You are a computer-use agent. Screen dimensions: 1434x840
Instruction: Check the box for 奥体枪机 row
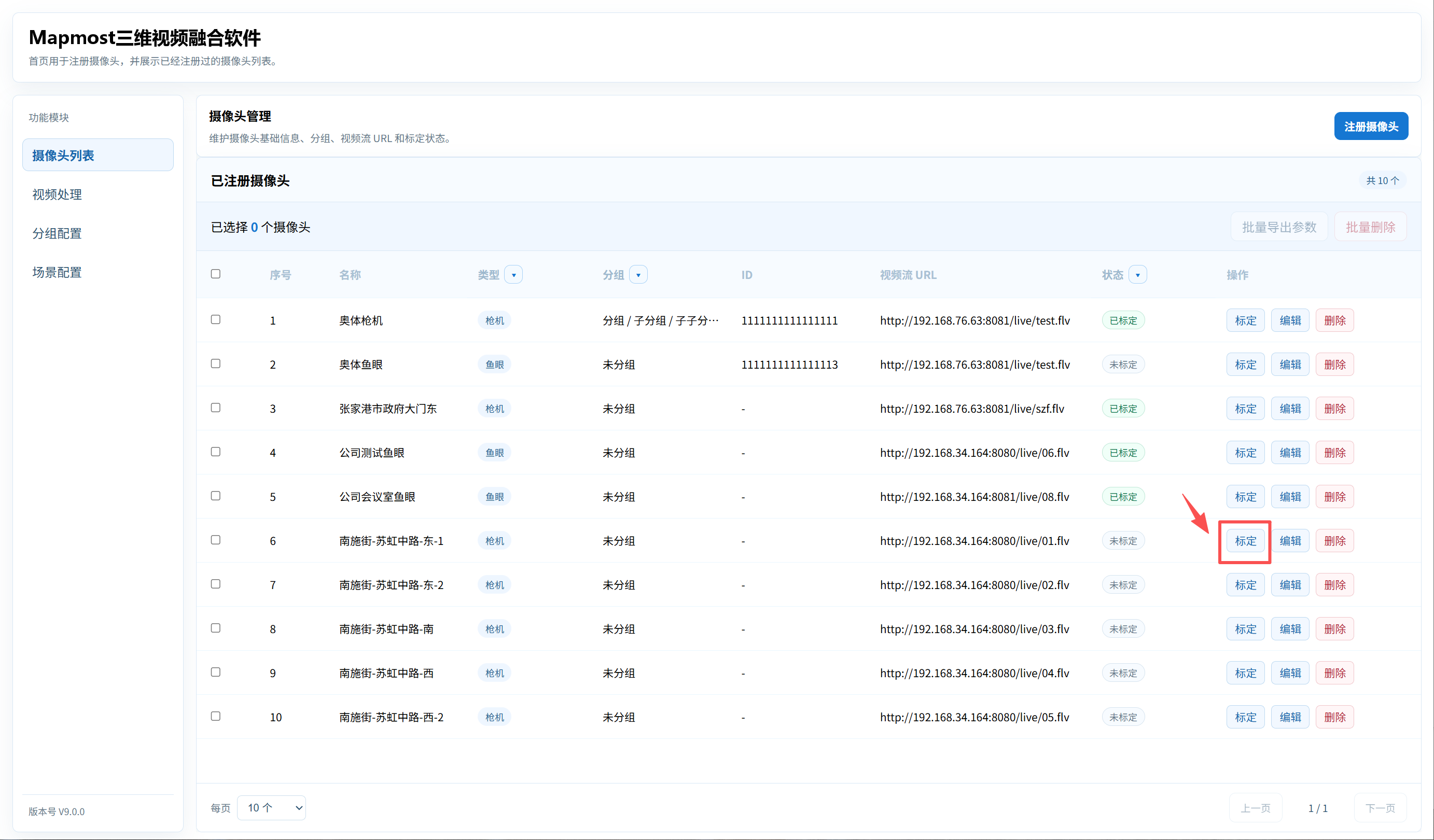pos(216,319)
